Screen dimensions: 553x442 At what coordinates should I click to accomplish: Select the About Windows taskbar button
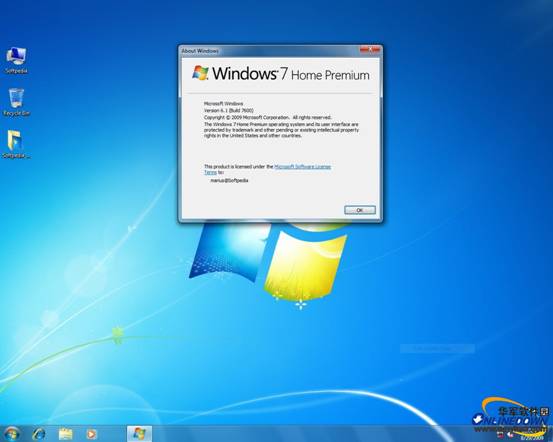click(139, 434)
